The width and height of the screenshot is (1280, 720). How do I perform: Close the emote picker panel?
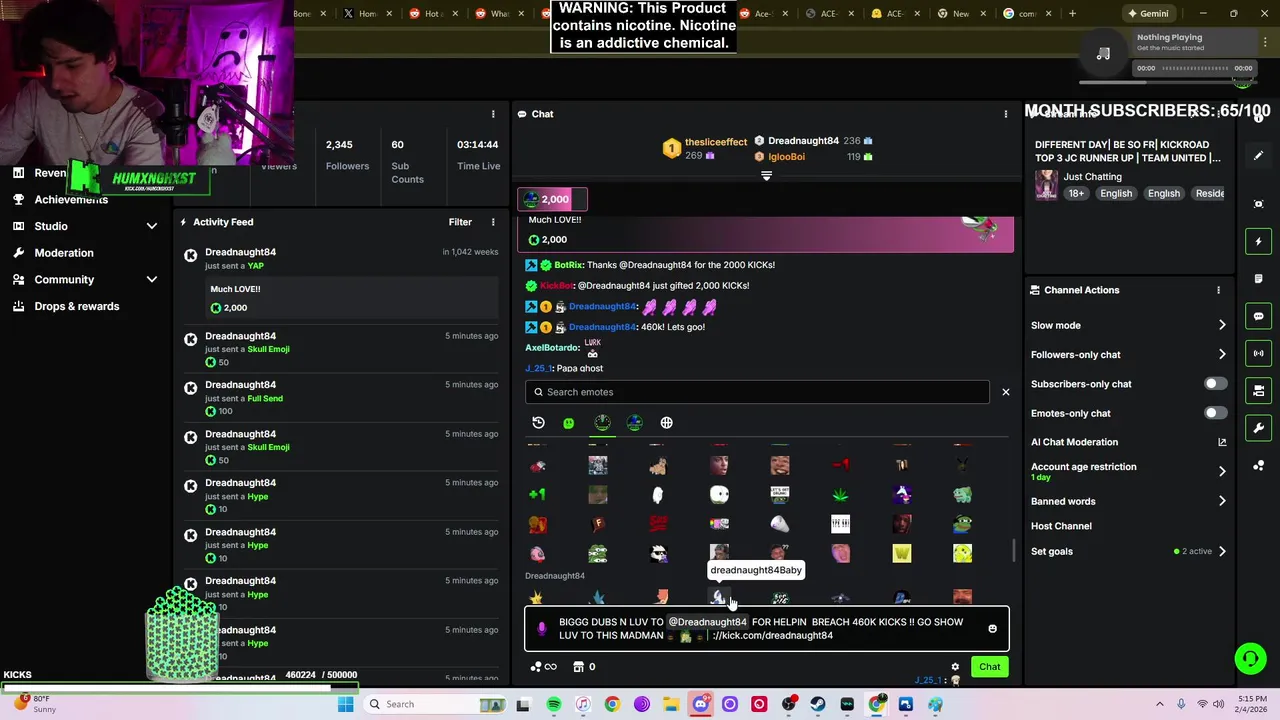tap(1006, 392)
